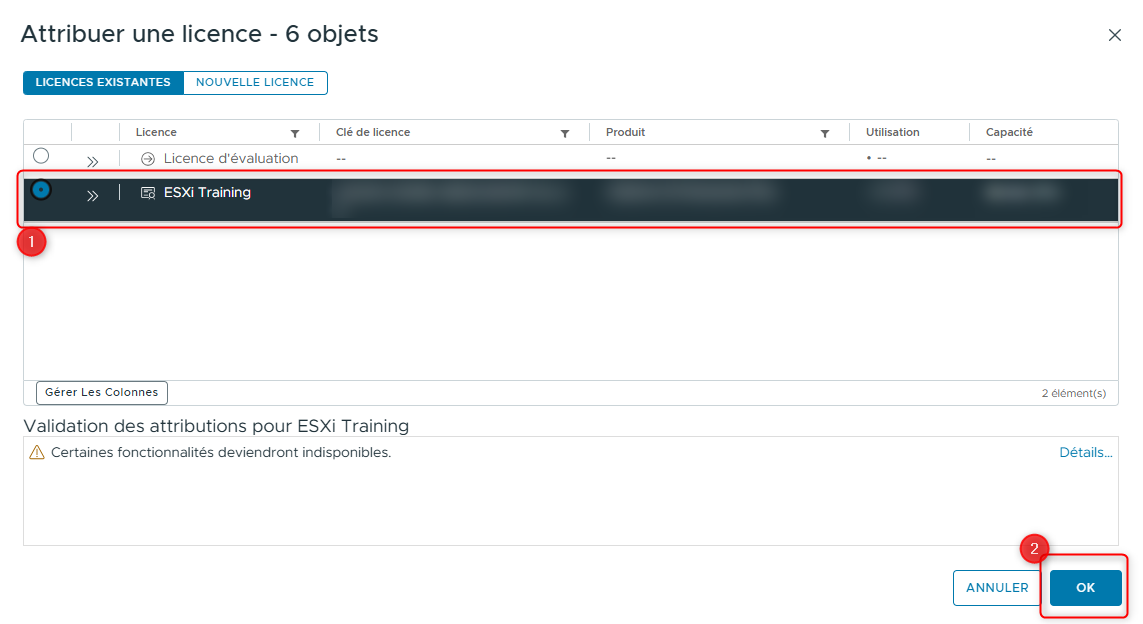Filter the Licence column
Screen dimensions: 1143x624
295,133
